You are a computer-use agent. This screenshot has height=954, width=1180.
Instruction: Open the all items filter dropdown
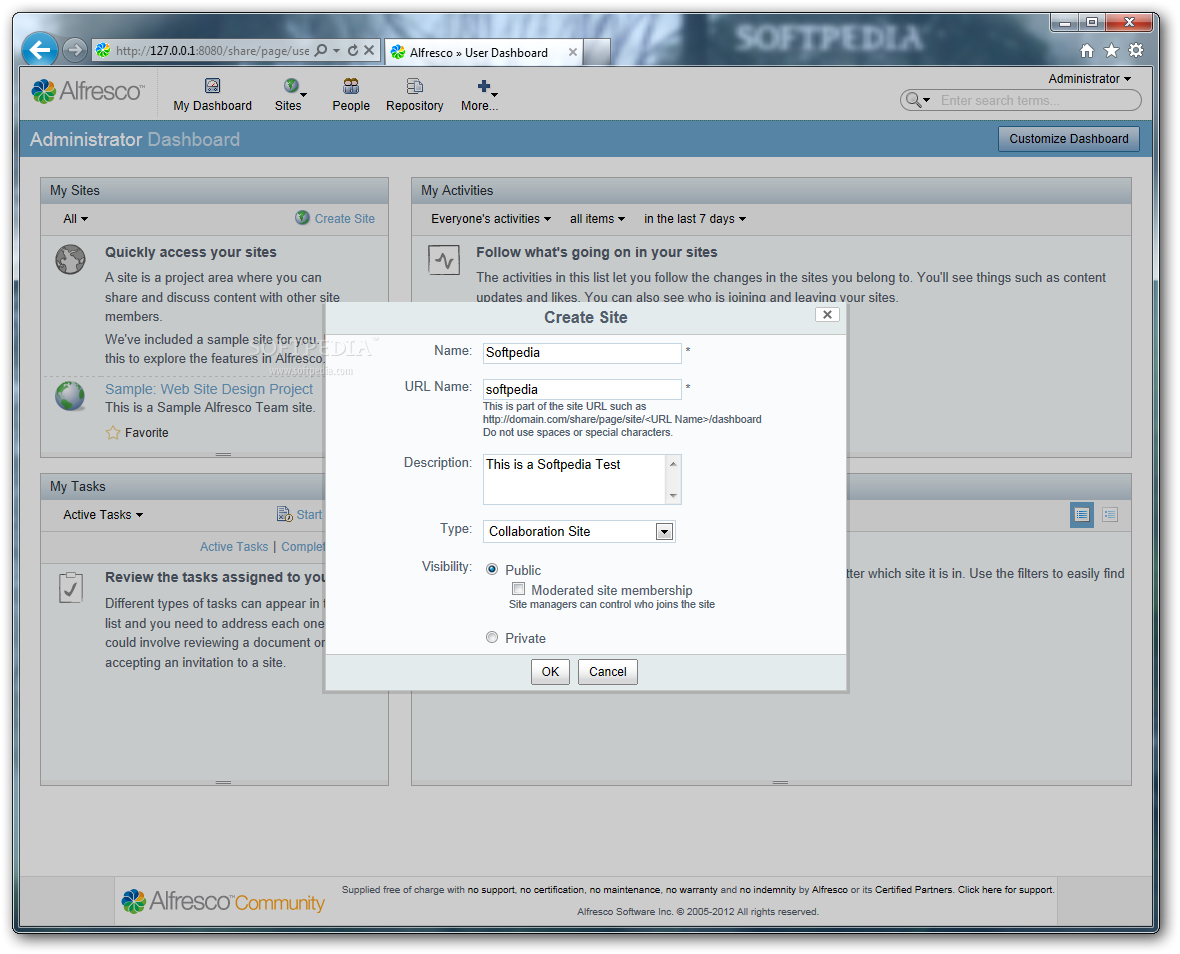point(597,219)
